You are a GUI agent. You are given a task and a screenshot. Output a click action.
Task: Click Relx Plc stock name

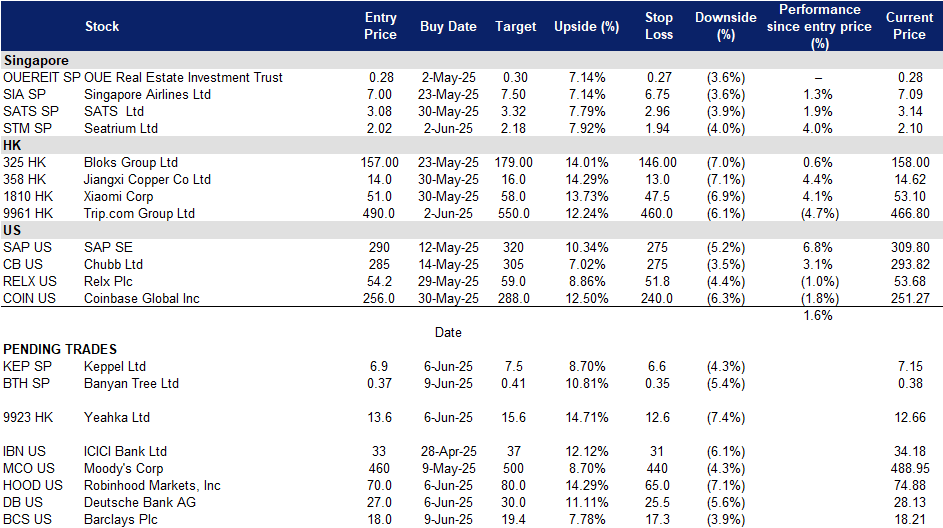[108, 281]
